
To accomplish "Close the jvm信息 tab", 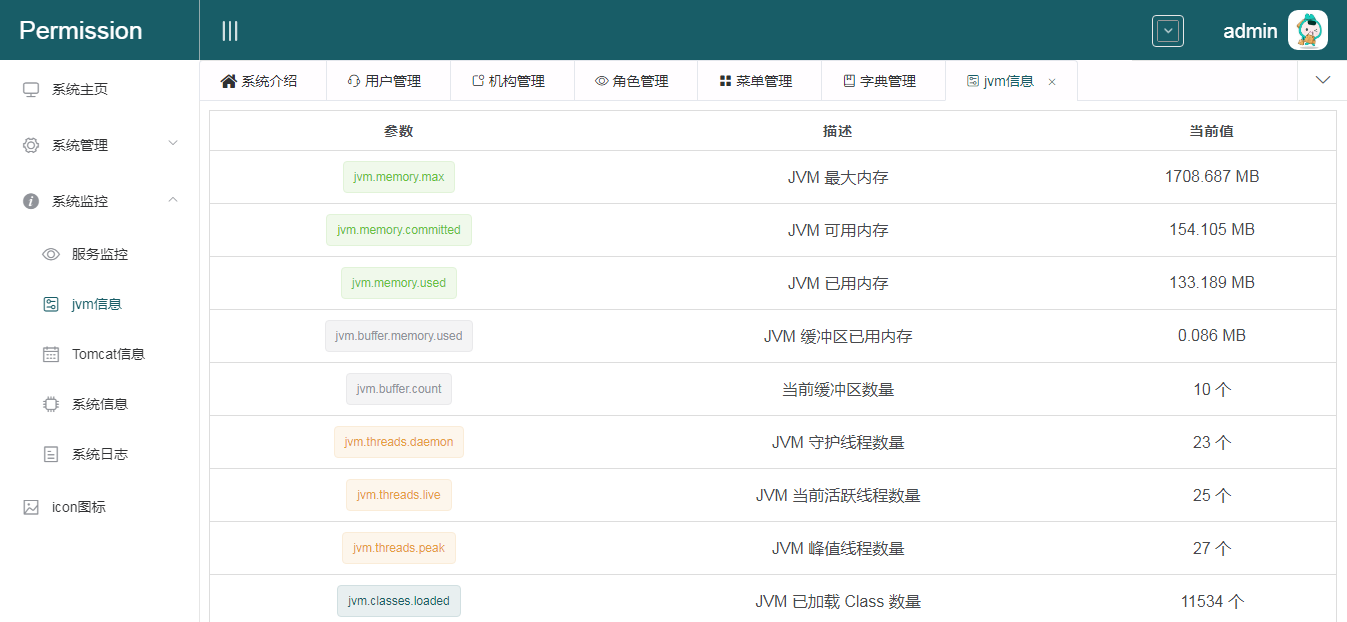I will point(1052,82).
